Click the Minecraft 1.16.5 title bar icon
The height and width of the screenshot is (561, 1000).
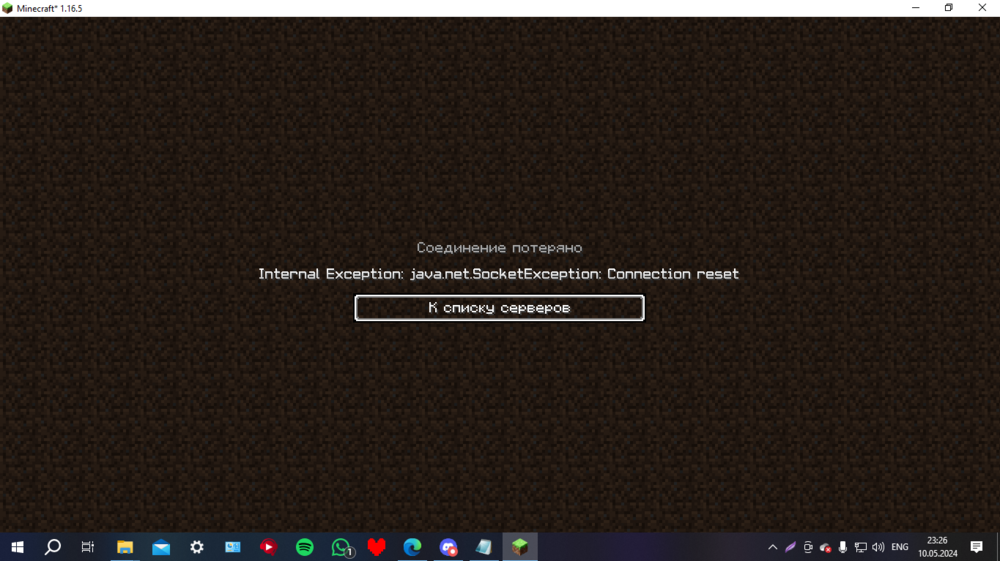point(8,8)
